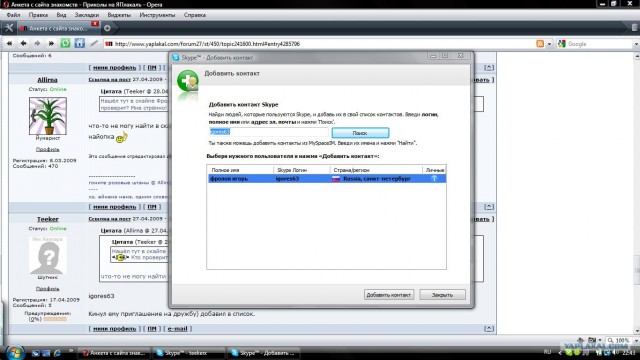Click Добавить контакт button at dialog bottom
The image size is (640, 360).
click(389, 295)
